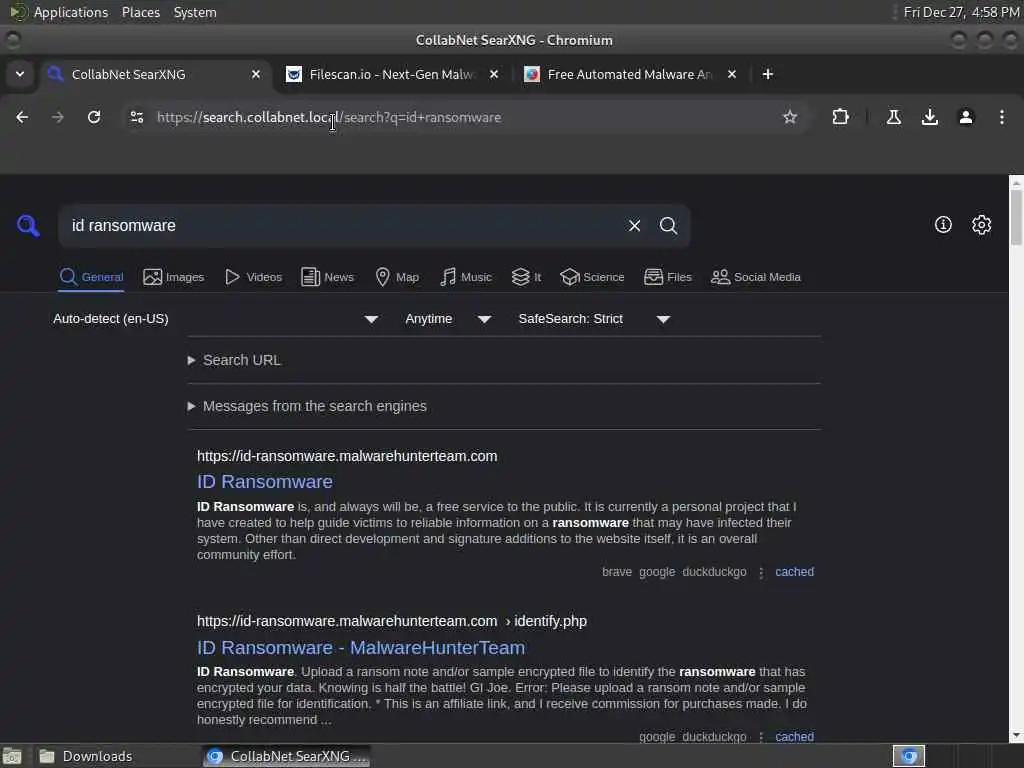Click the SearXNG logo magnifier
This screenshot has width=1024, height=768.
28,225
